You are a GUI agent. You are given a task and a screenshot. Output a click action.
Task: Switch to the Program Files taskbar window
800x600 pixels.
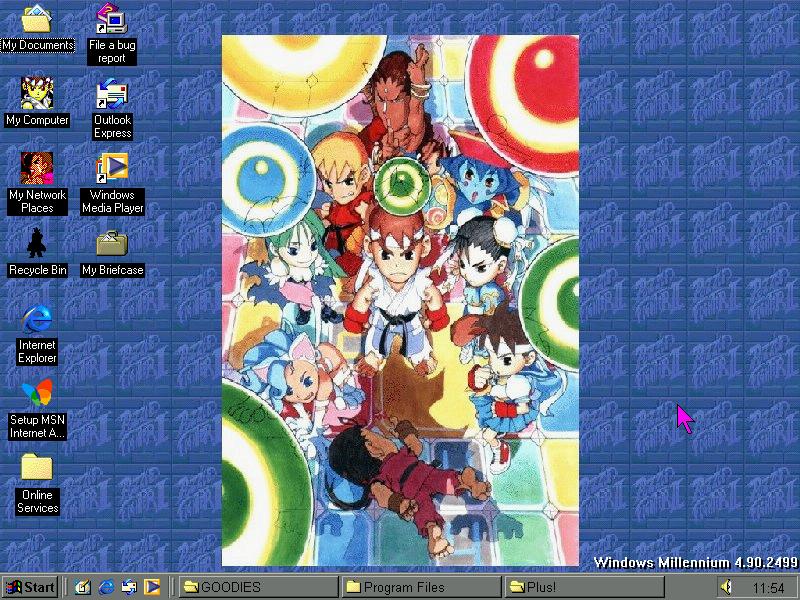pyautogui.click(x=420, y=587)
